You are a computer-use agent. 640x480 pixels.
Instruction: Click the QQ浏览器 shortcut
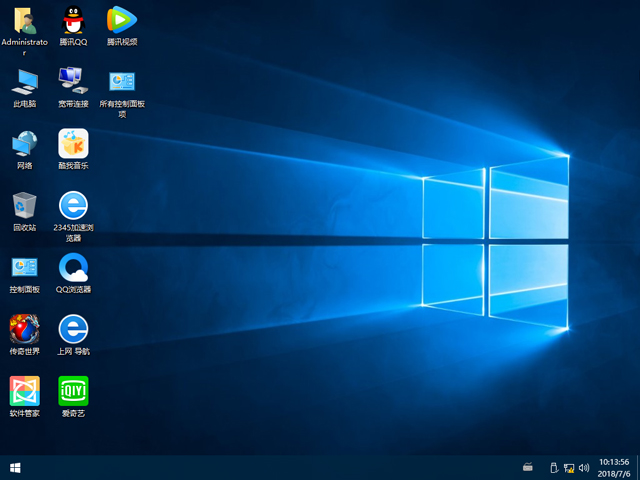(73, 267)
